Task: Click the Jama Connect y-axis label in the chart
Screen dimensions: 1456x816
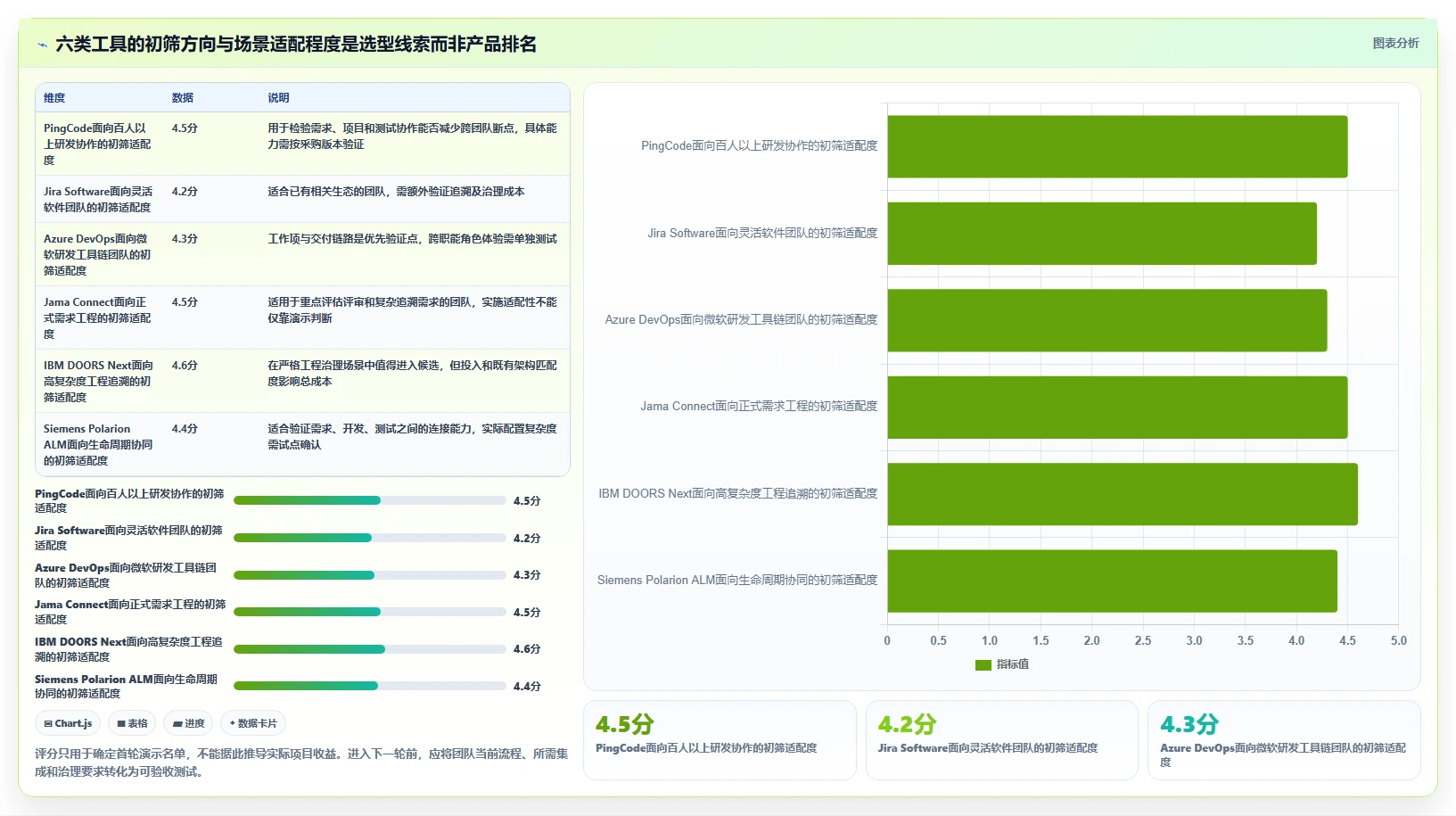Action: 759,407
